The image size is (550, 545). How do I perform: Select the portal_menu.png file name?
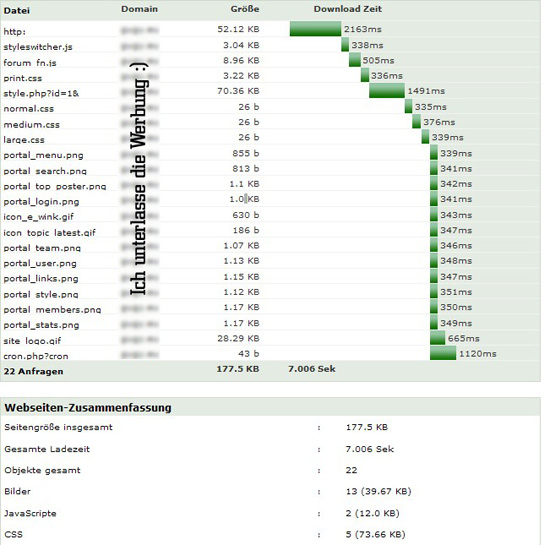43,155
